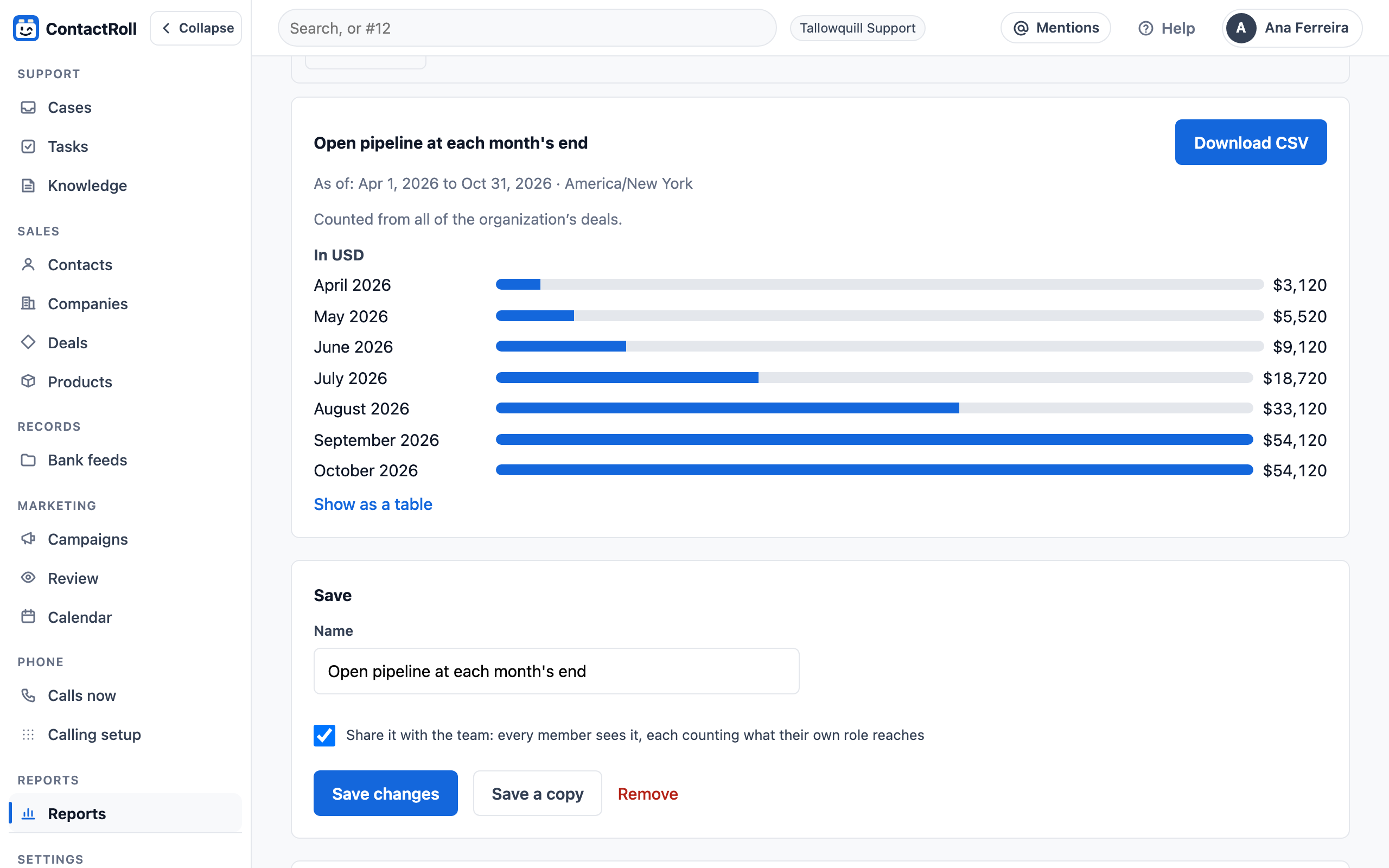Click the Calling setup keypad icon

click(x=28, y=734)
